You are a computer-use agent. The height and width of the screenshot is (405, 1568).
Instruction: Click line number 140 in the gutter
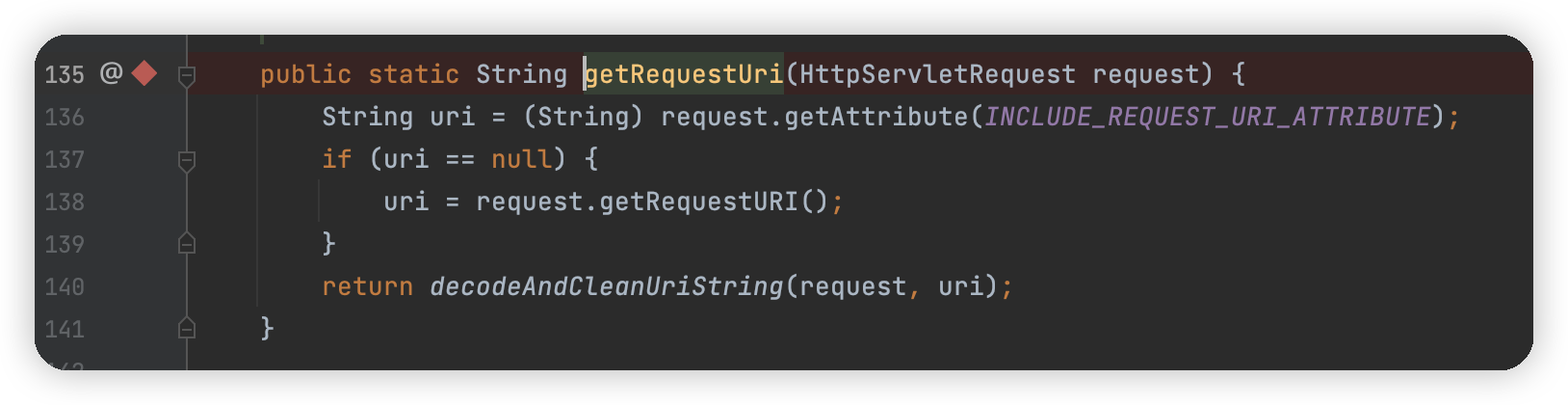tap(65, 286)
